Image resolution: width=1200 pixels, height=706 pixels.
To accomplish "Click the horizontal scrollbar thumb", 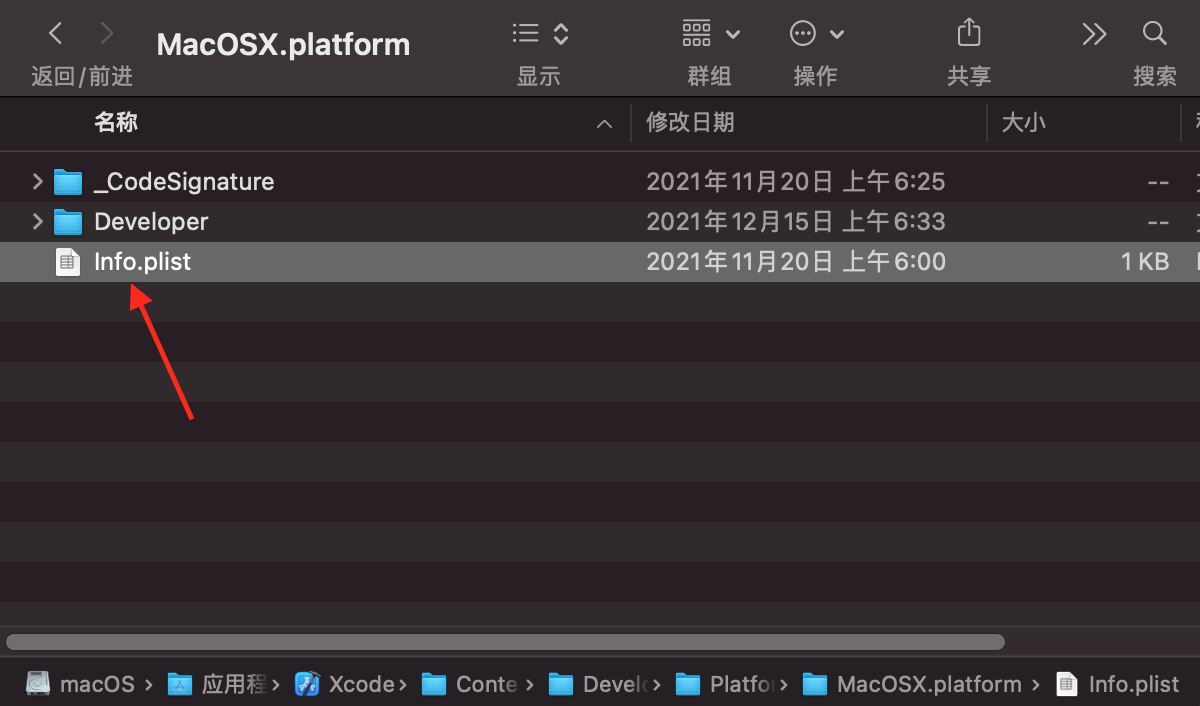I will (x=505, y=641).
